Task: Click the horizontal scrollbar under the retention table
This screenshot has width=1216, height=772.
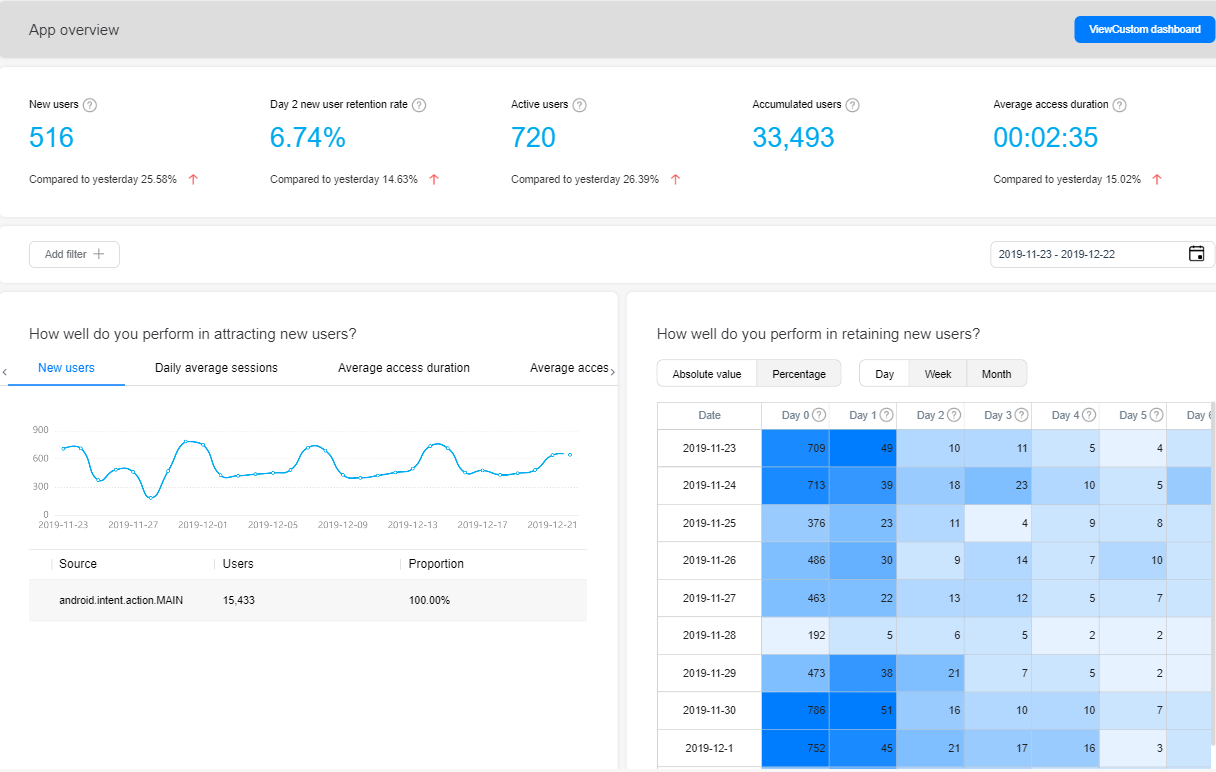Action: 930,768
